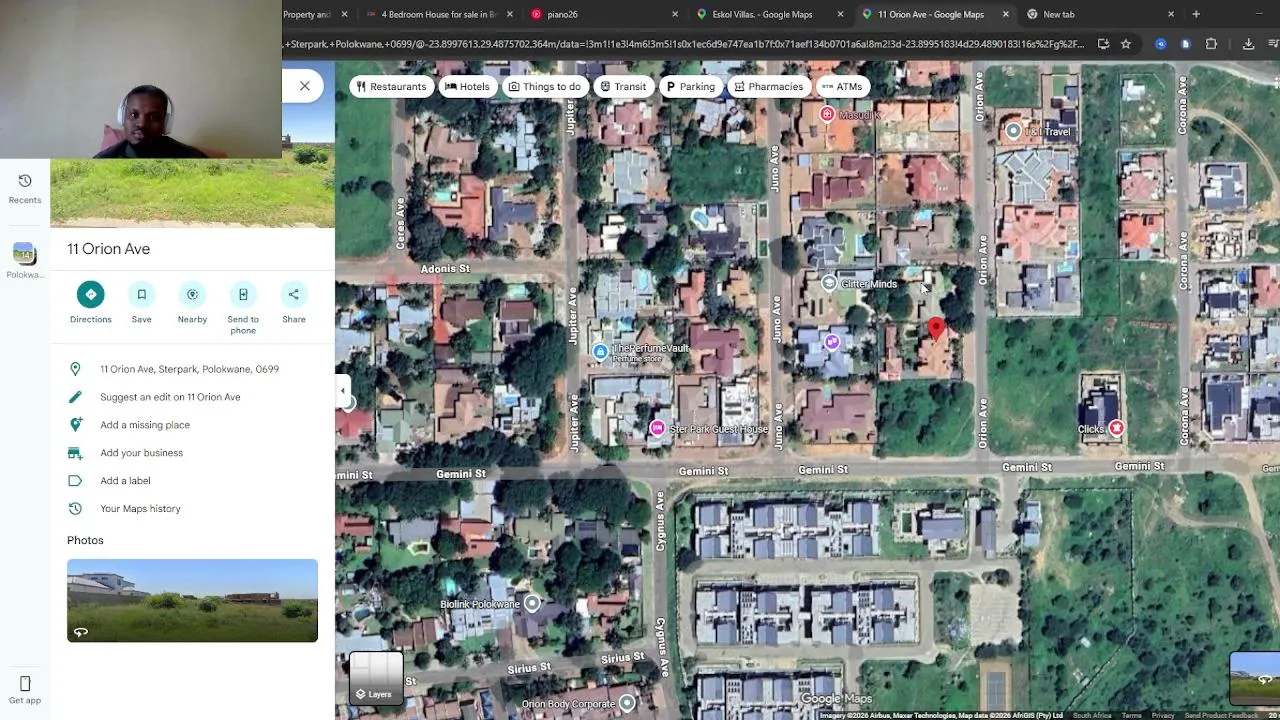Filter map by Transit
Image resolution: width=1280 pixels, height=720 pixels.
tap(623, 87)
